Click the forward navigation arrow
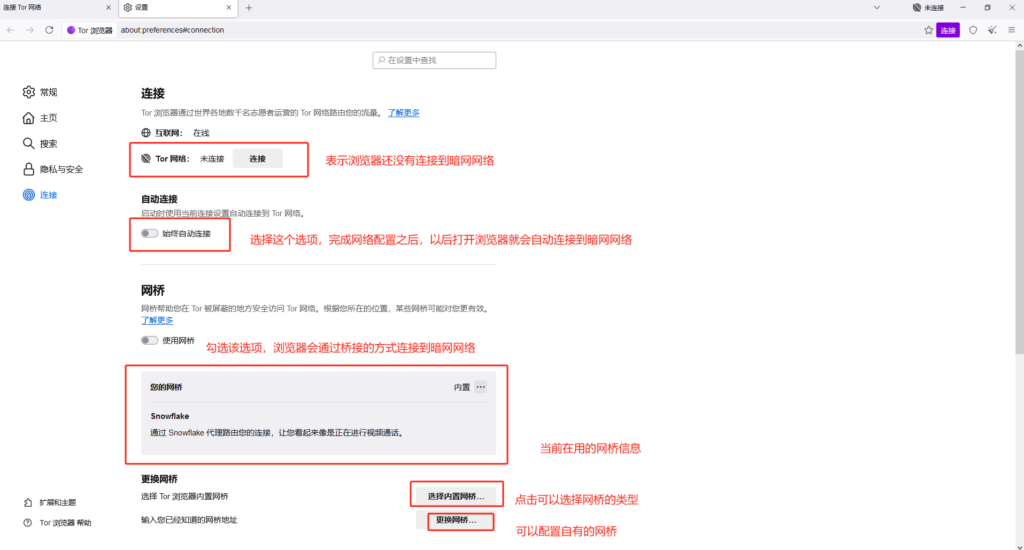This screenshot has height=550, width=1024. pos(30,30)
